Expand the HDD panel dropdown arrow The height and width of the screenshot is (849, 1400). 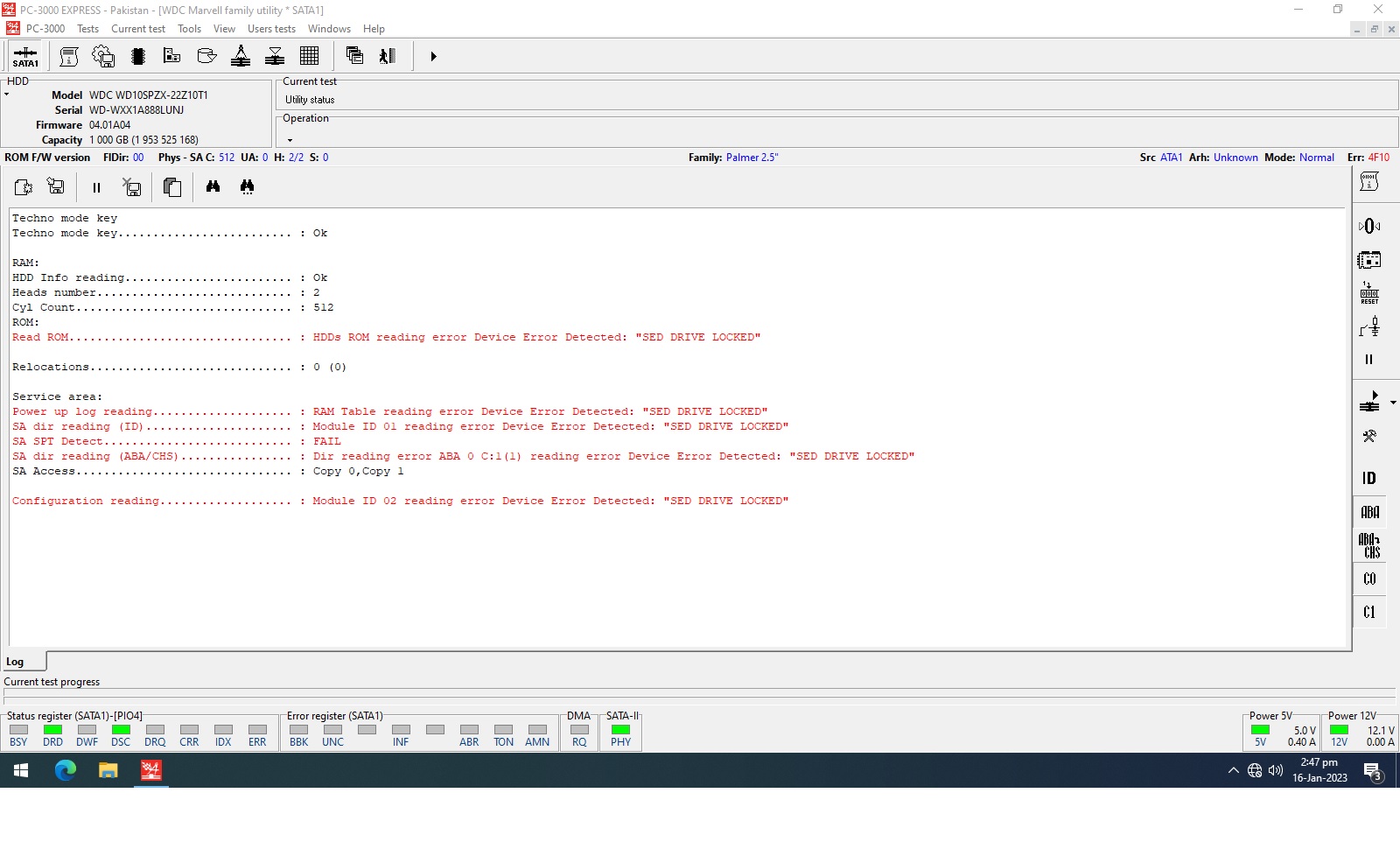pos(6,95)
